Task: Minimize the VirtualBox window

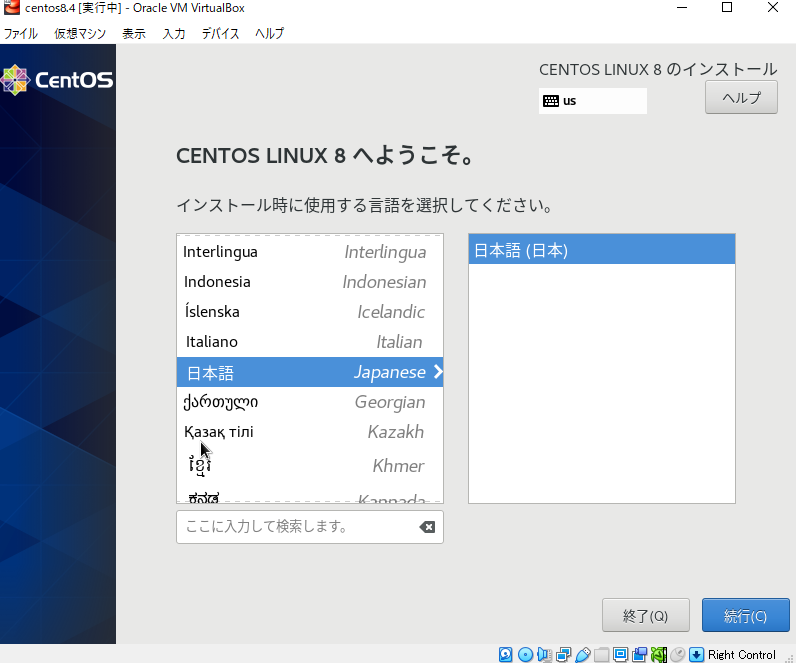Action: tap(682, 8)
